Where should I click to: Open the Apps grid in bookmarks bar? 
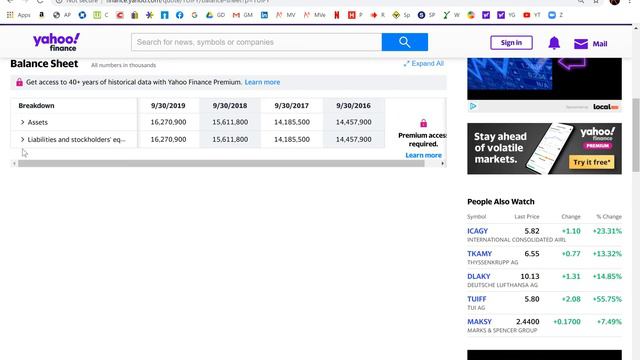click(19, 15)
